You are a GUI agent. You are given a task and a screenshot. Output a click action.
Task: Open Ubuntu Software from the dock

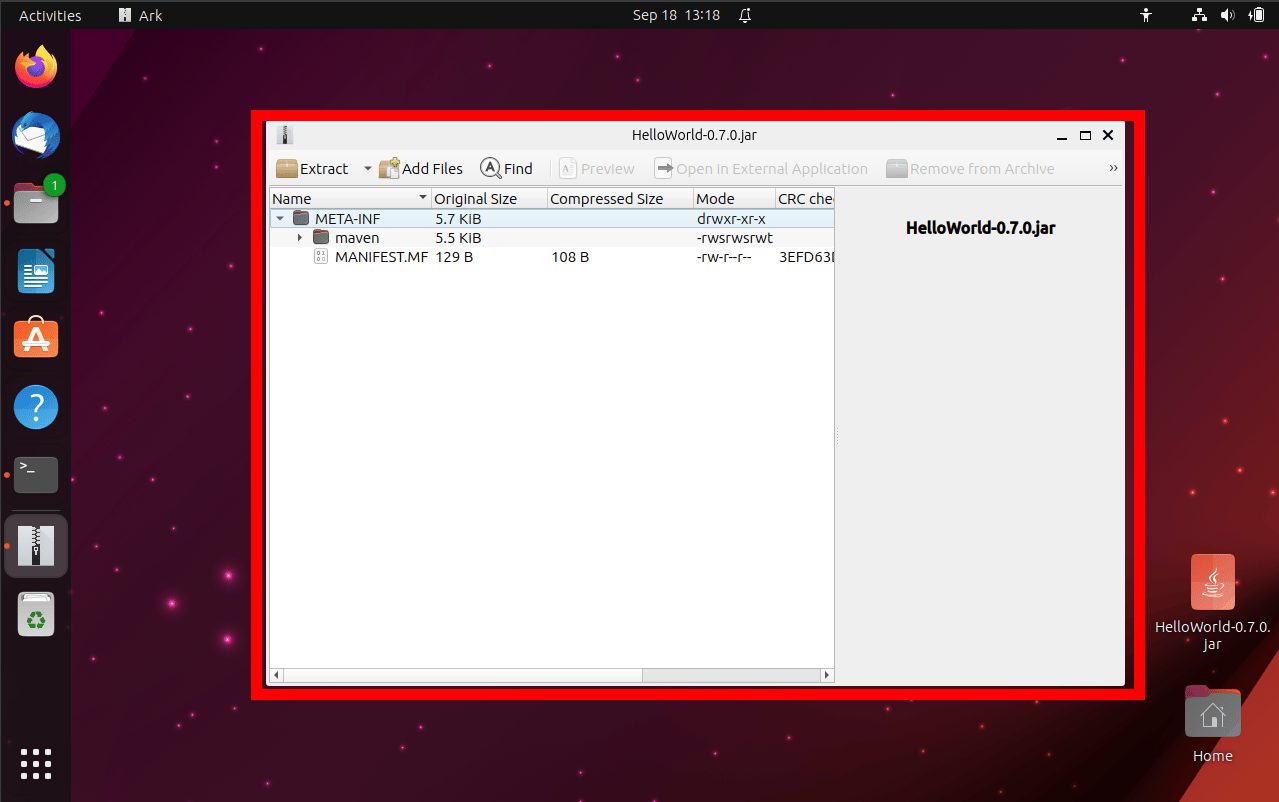(36, 338)
